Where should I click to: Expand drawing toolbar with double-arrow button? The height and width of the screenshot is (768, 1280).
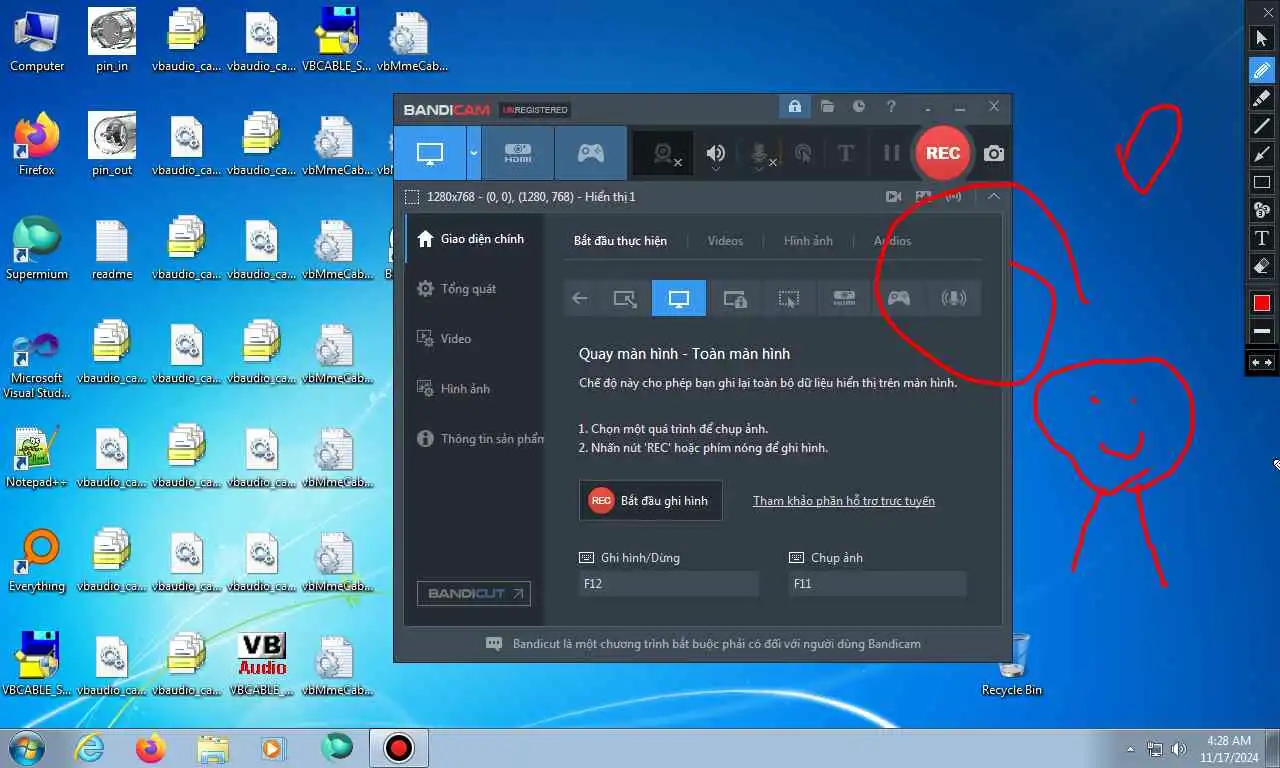pyautogui.click(x=1262, y=362)
